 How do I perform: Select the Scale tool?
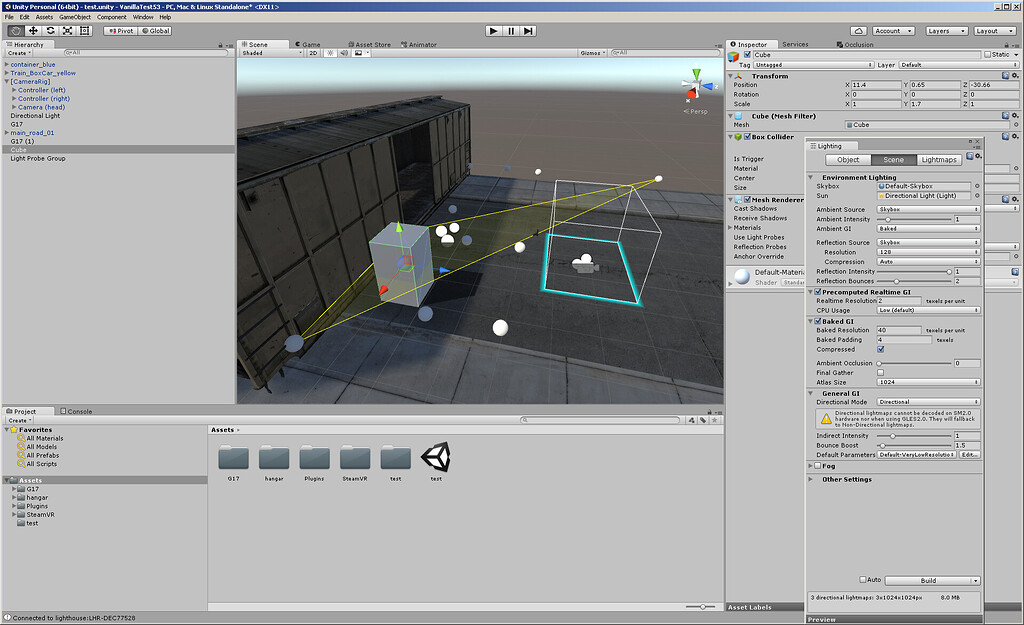coord(68,30)
